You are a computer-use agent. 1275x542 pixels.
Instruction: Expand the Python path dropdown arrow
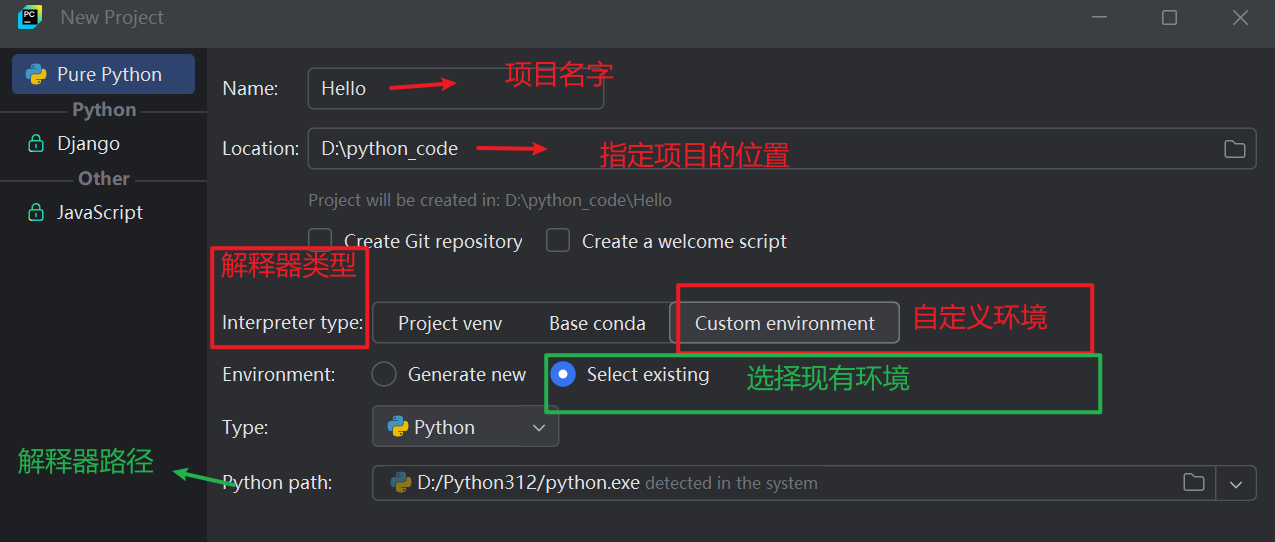point(1236,483)
